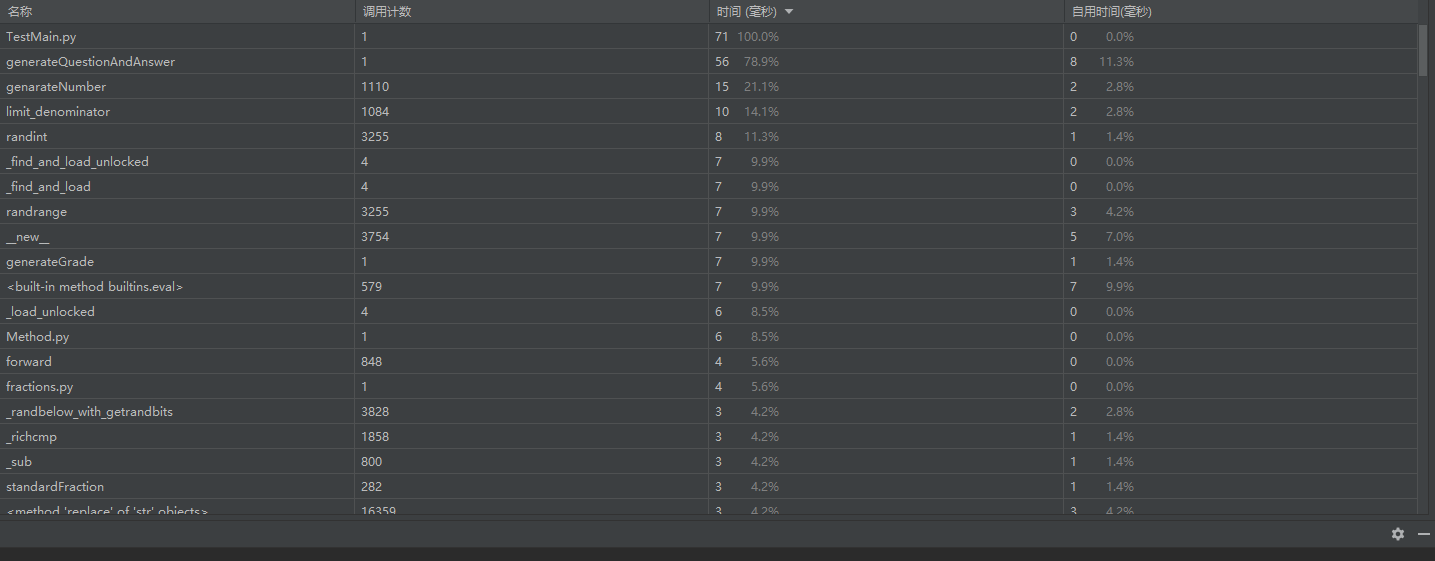The image size is (1435, 561).
Task: Select the limit_denominator row
Action: [x=708, y=111]
